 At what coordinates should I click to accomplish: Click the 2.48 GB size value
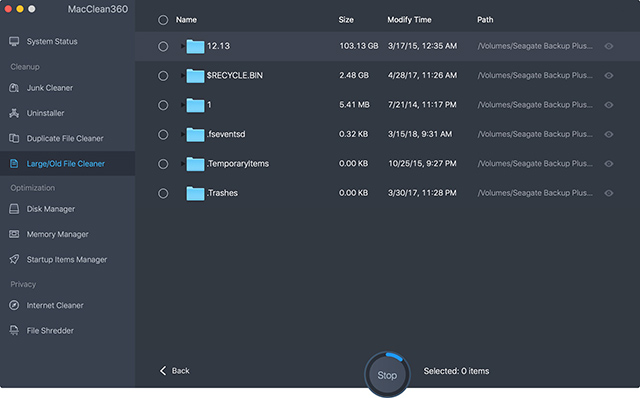(354, 75)
